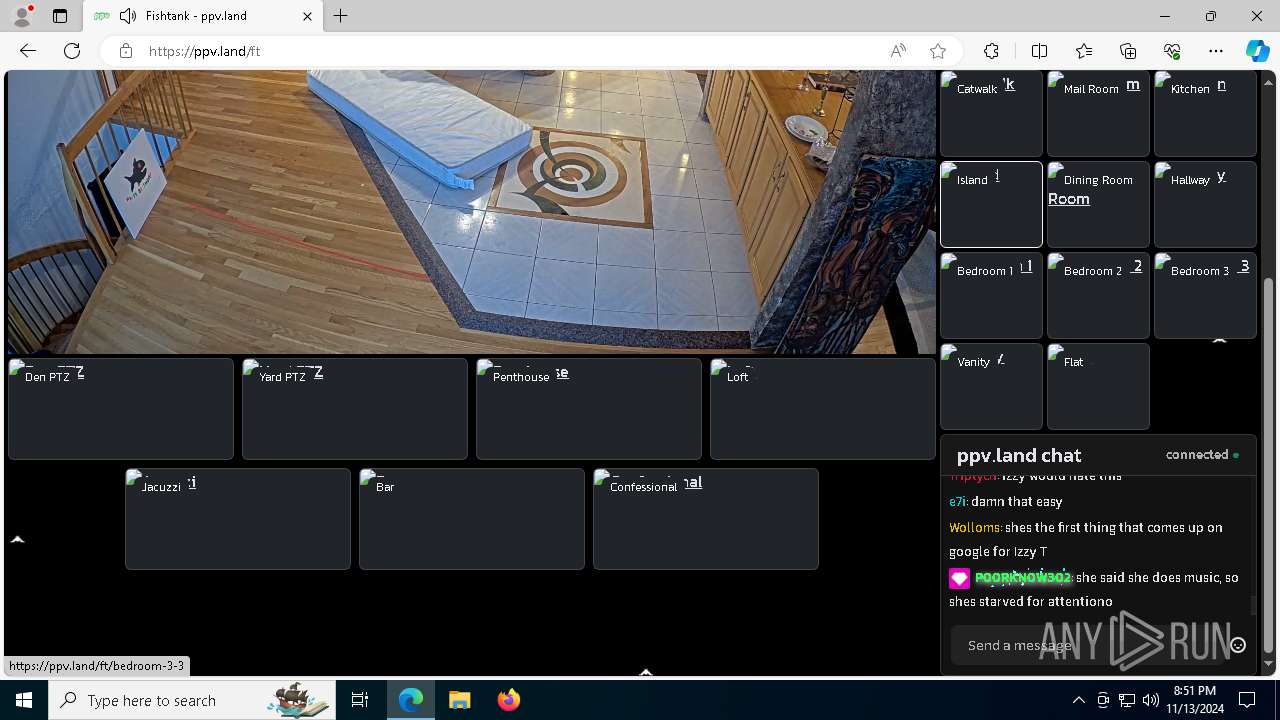View the Jacuzzi camera

[238, 519]
